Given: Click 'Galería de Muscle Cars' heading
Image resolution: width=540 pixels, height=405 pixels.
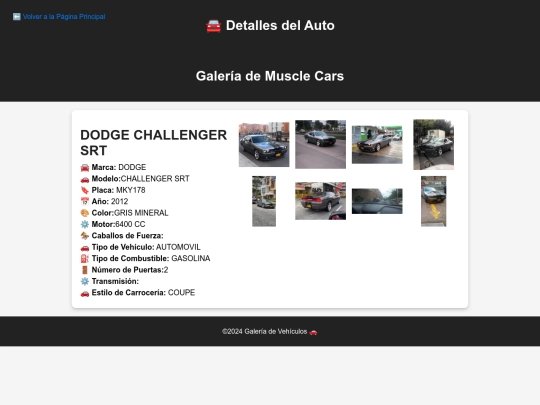Looking at the screenshot, I should pos(270,76).
